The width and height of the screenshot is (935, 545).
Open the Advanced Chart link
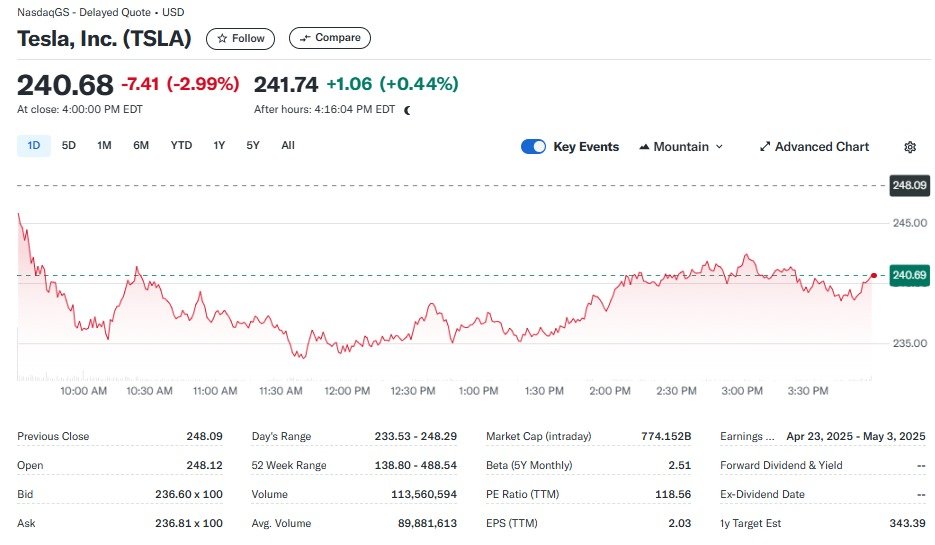(x=814, y=147)
